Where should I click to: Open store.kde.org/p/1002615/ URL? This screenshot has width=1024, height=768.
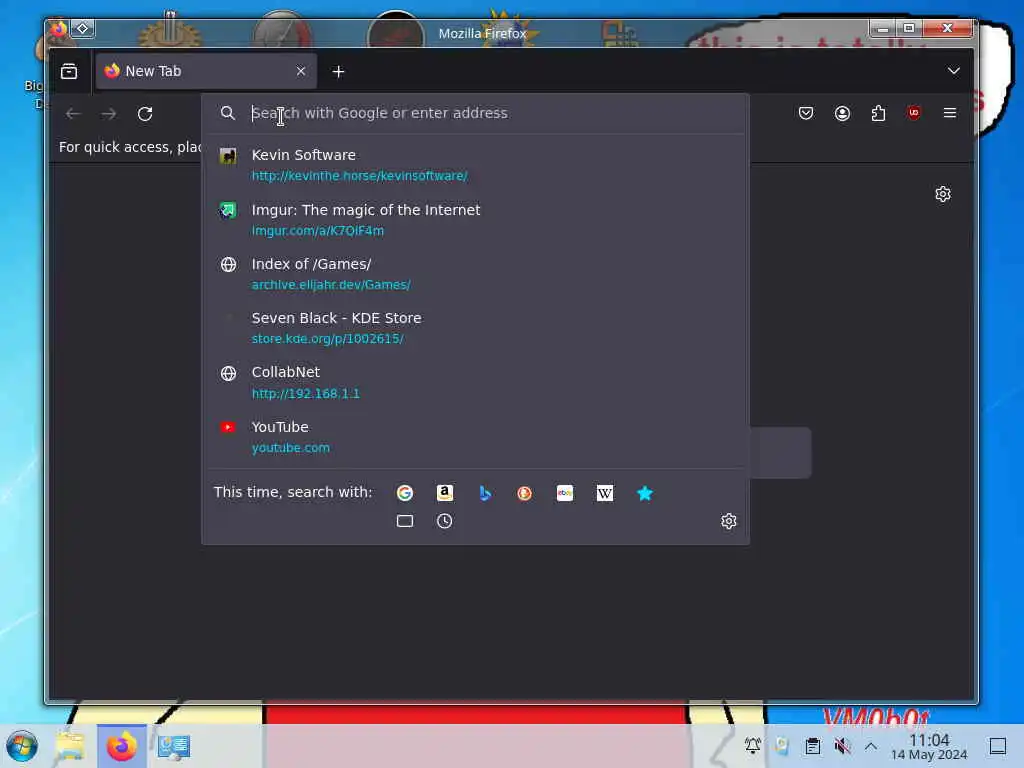point(327,339)
